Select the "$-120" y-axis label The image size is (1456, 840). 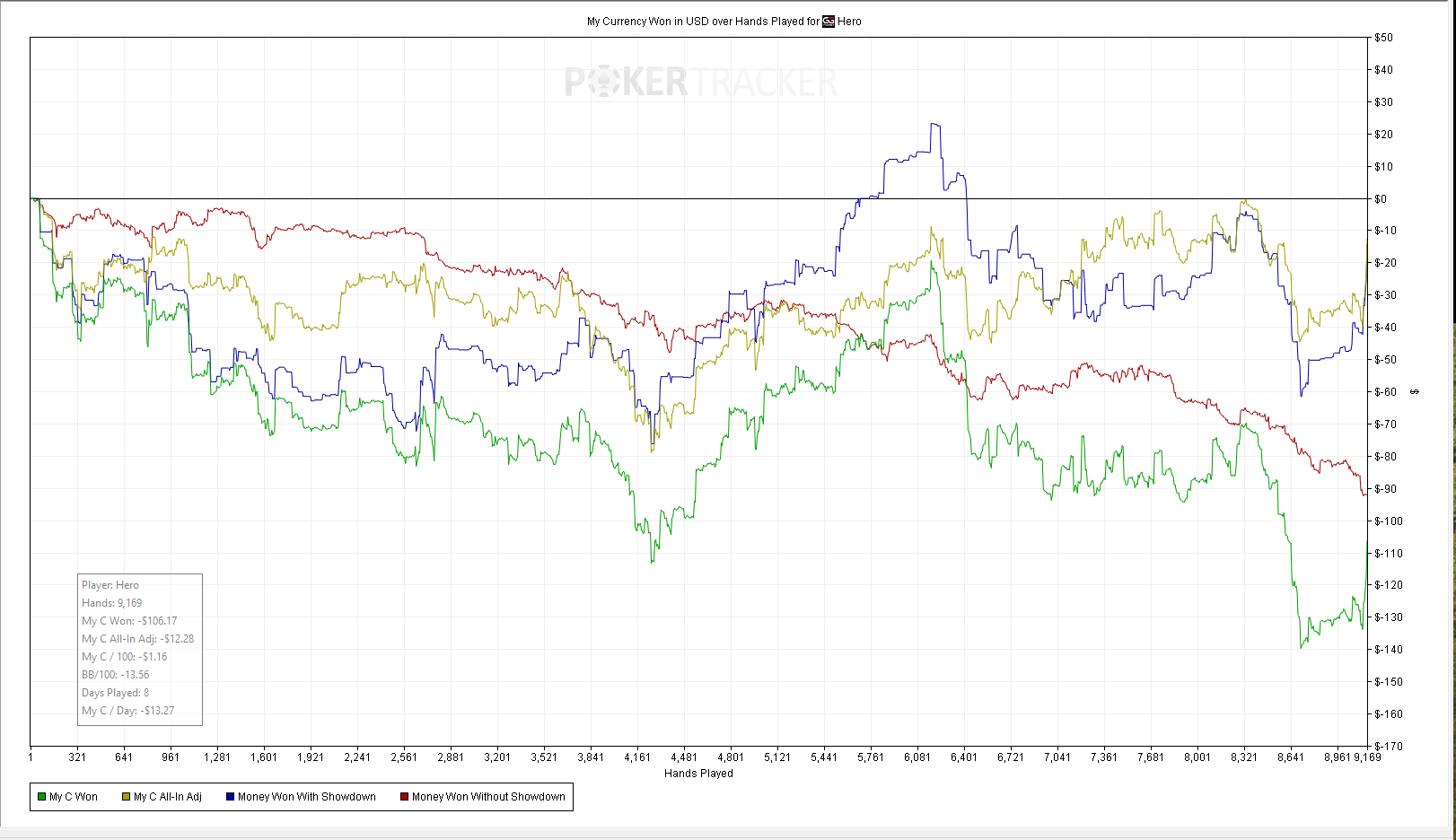point(1389,585)
